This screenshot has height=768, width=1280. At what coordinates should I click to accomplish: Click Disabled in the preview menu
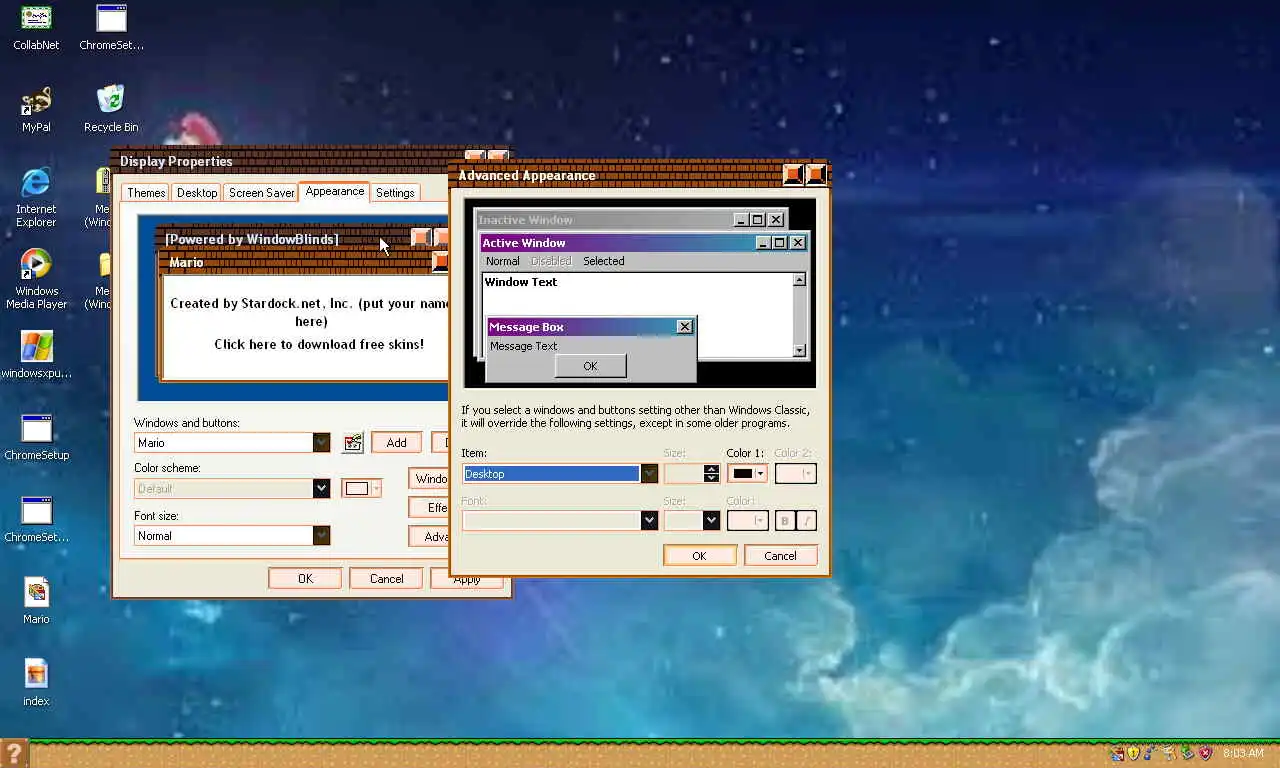pos(551,261)
